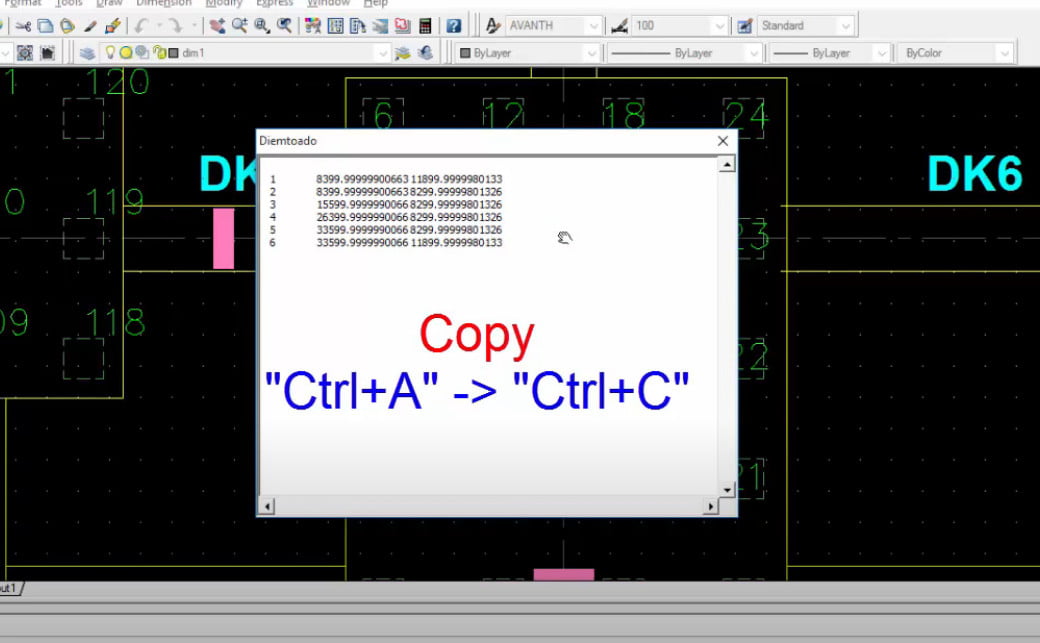Click the Table Style icon
Image resolution: width=1040 pixels, height=643 pixels.
pyautogui.click(x=745, y=26)
